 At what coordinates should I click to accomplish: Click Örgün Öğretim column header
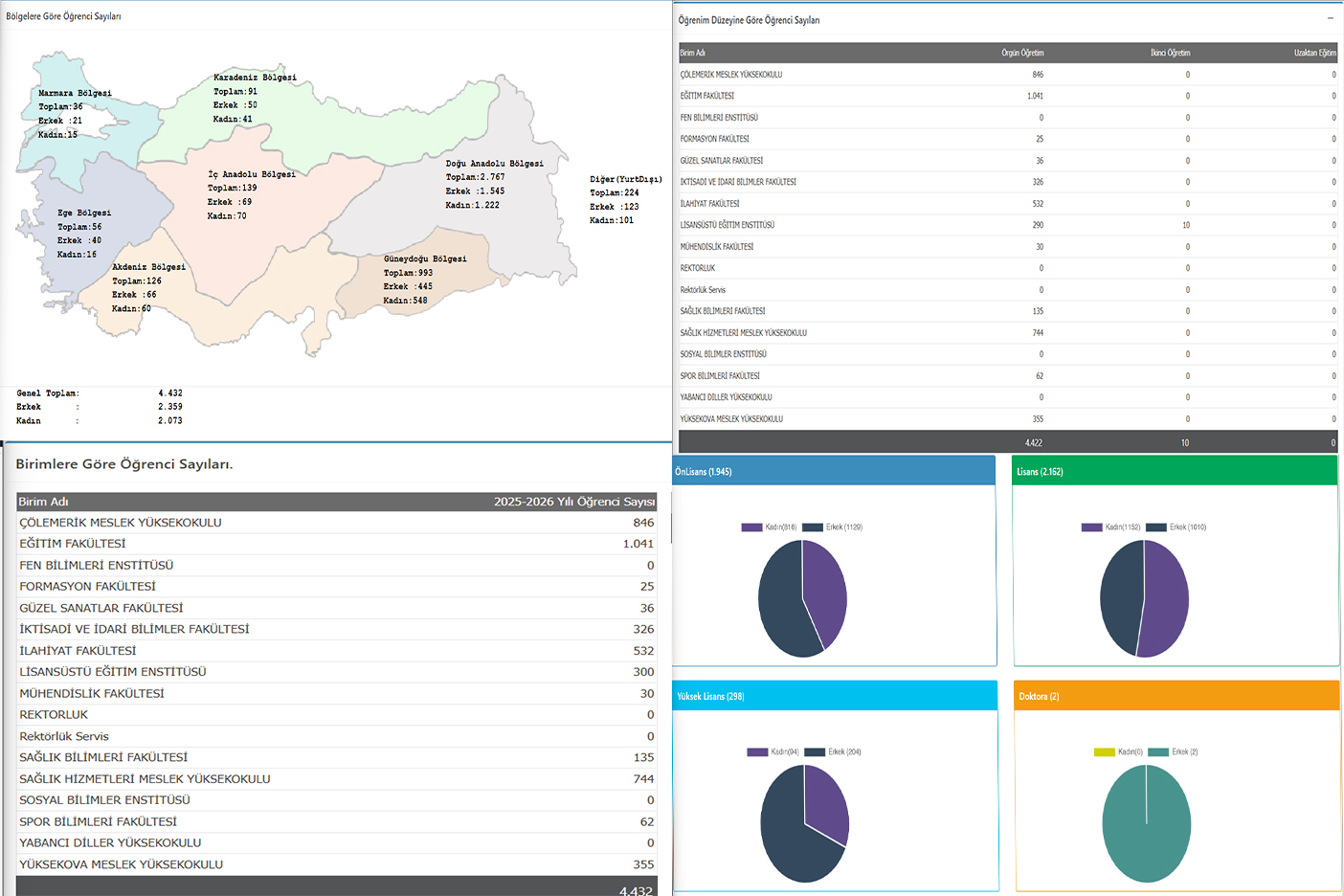click(1022, 53)
